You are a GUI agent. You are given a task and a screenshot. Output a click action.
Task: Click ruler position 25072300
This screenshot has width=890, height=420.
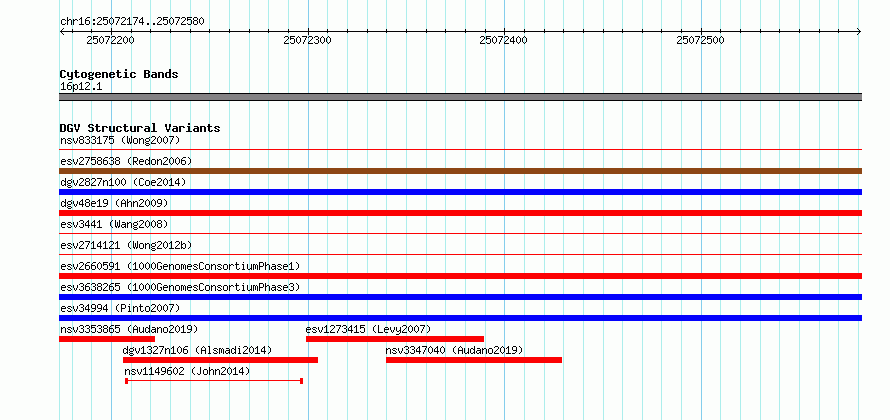307,40
